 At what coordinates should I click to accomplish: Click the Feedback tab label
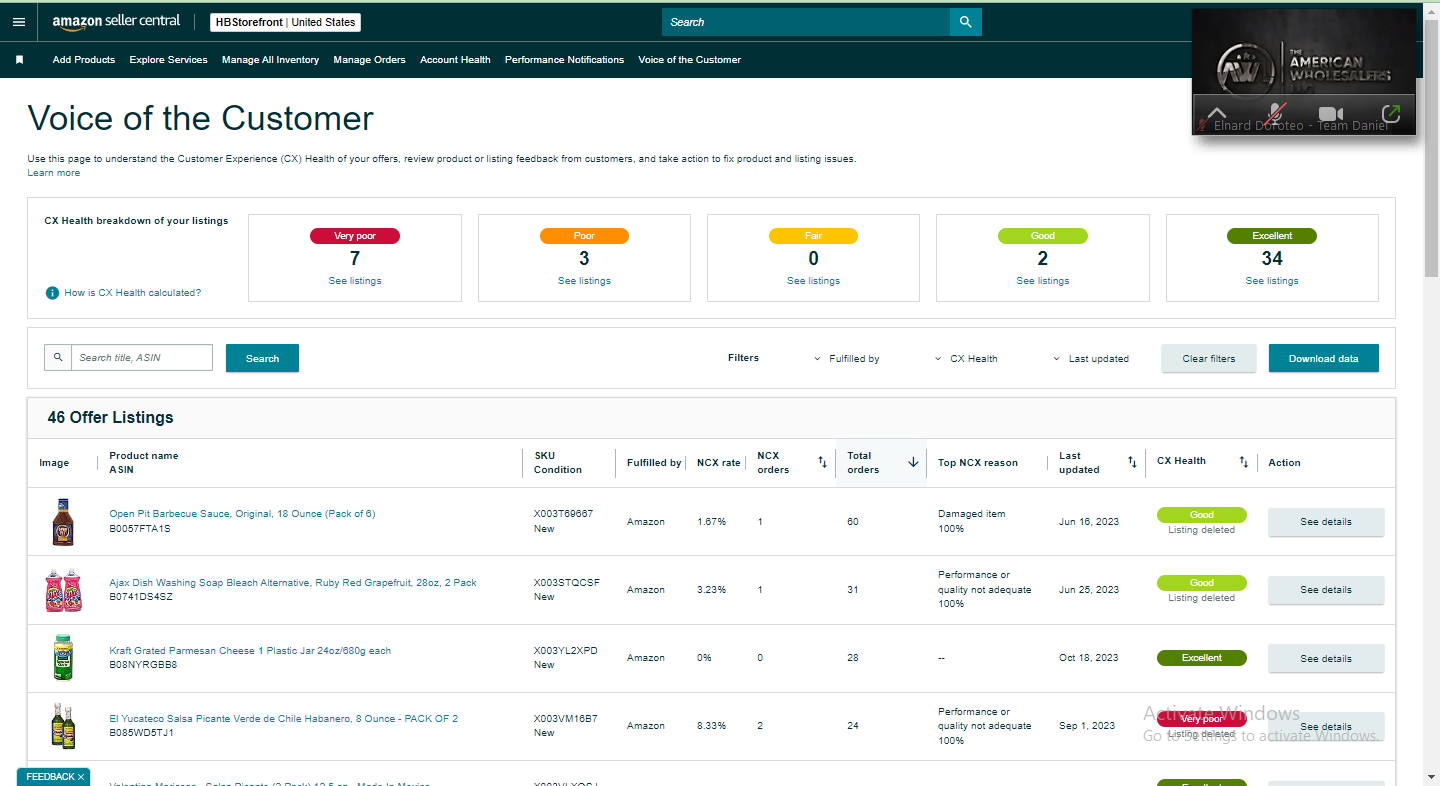(x=50, y=777)
